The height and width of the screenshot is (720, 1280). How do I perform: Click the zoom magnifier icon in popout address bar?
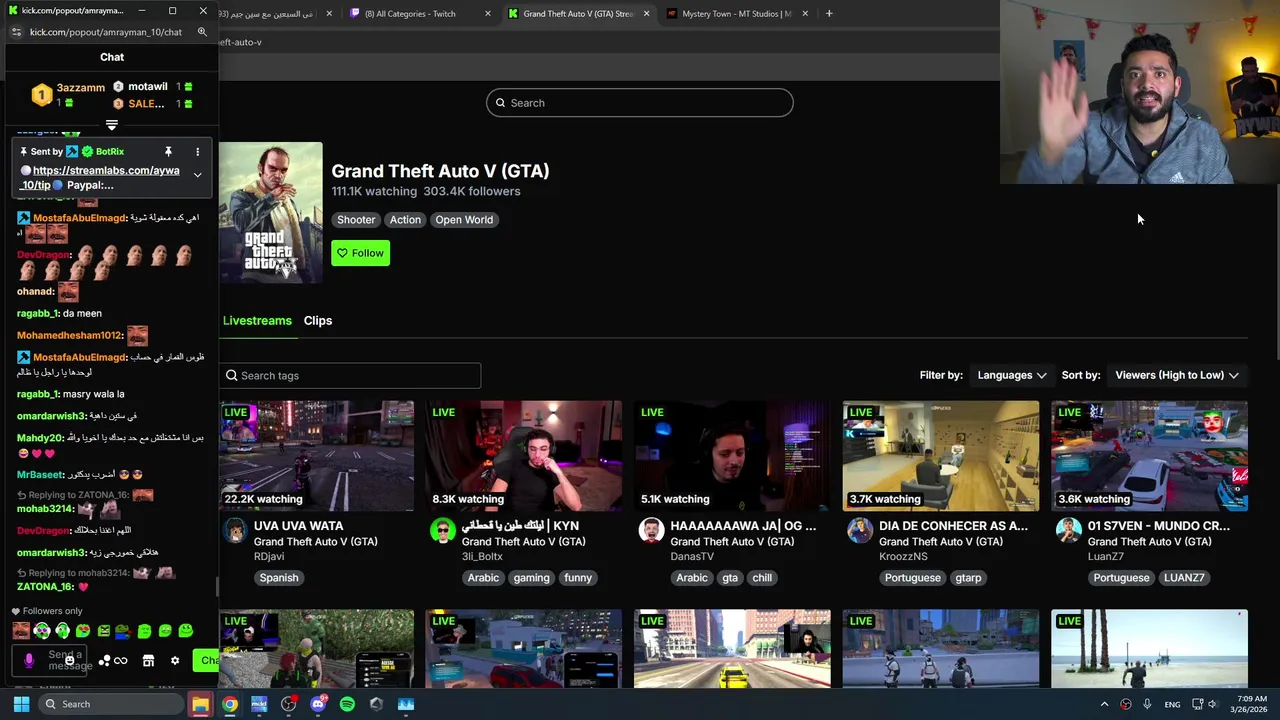[202, 32]
